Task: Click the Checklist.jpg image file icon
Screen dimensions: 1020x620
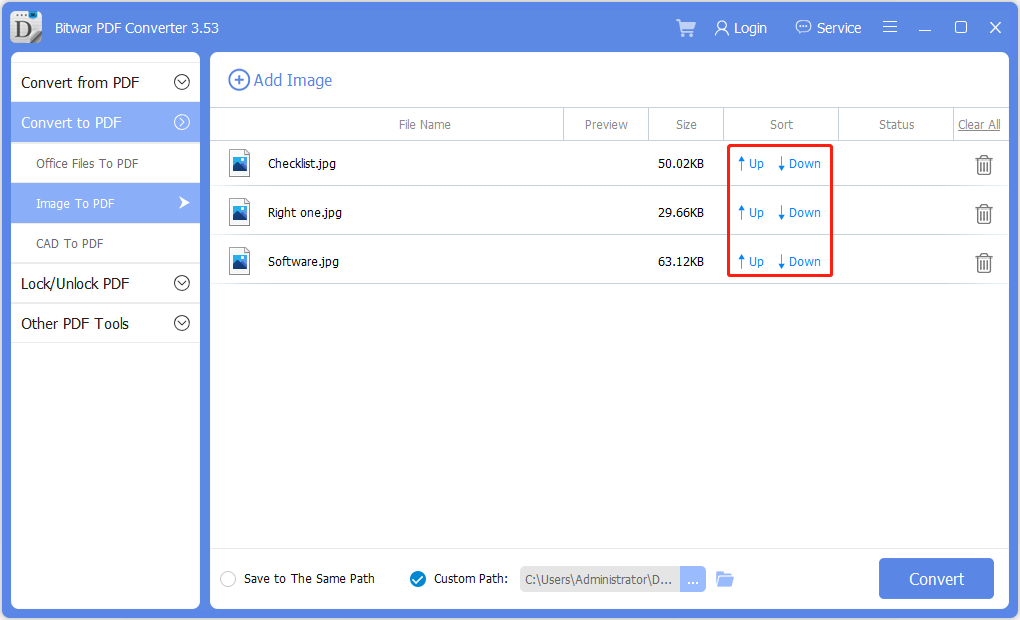Action: (x=240, y=163)
